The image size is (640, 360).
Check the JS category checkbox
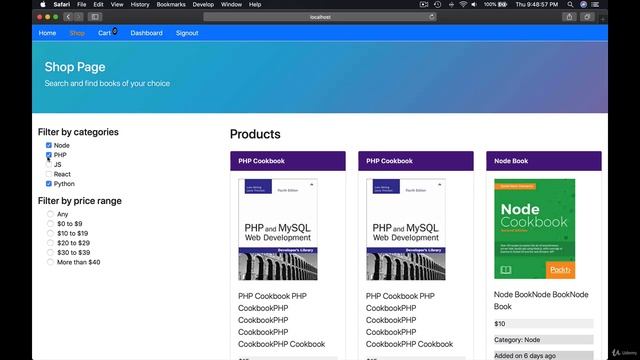pos(49,164)
